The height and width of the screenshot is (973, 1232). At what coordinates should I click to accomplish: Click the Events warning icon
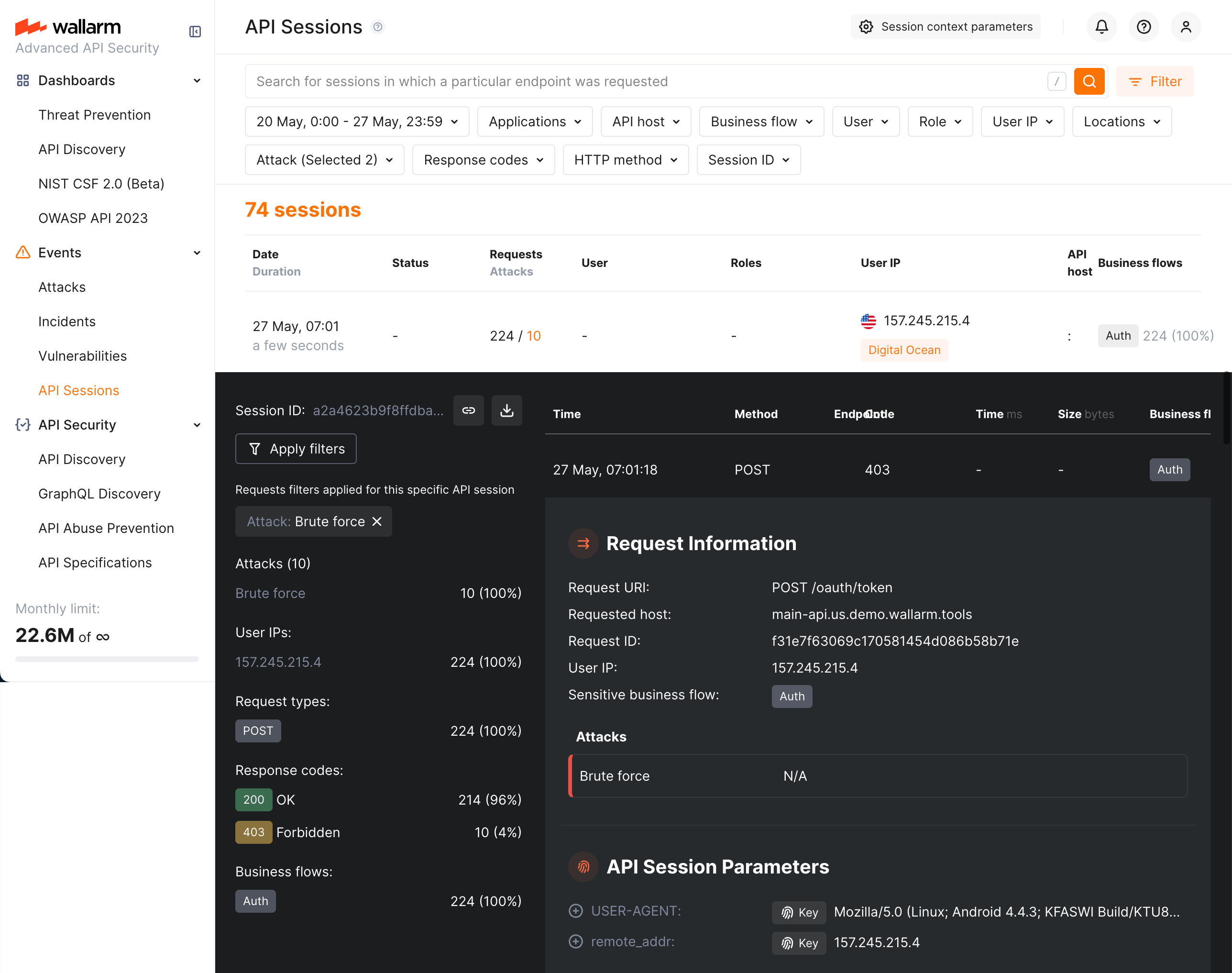coord(22,253)
